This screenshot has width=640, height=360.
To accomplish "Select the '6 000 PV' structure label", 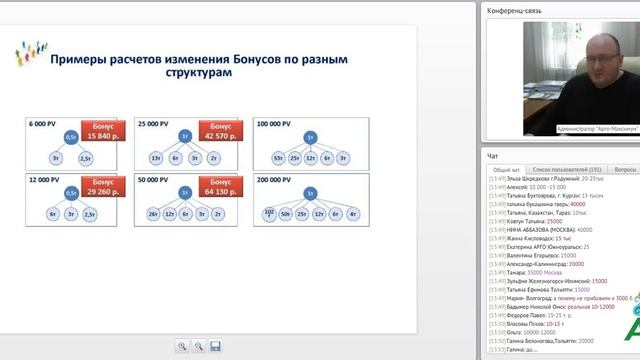I will pos(42,124).
